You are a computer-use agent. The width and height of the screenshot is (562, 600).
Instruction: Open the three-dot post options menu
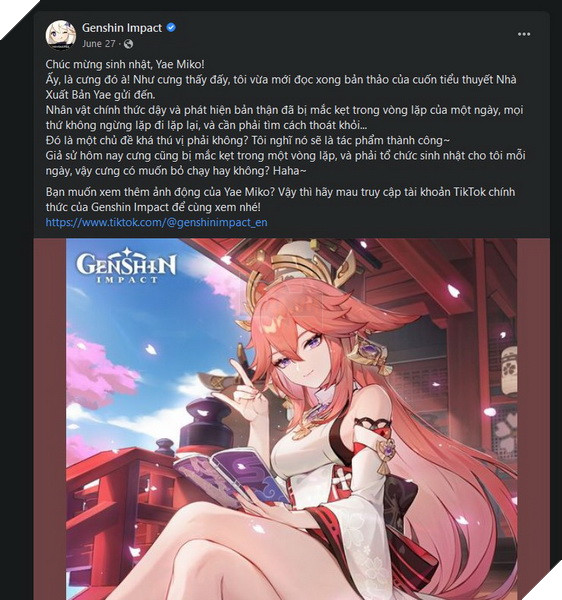coord(524,34)
